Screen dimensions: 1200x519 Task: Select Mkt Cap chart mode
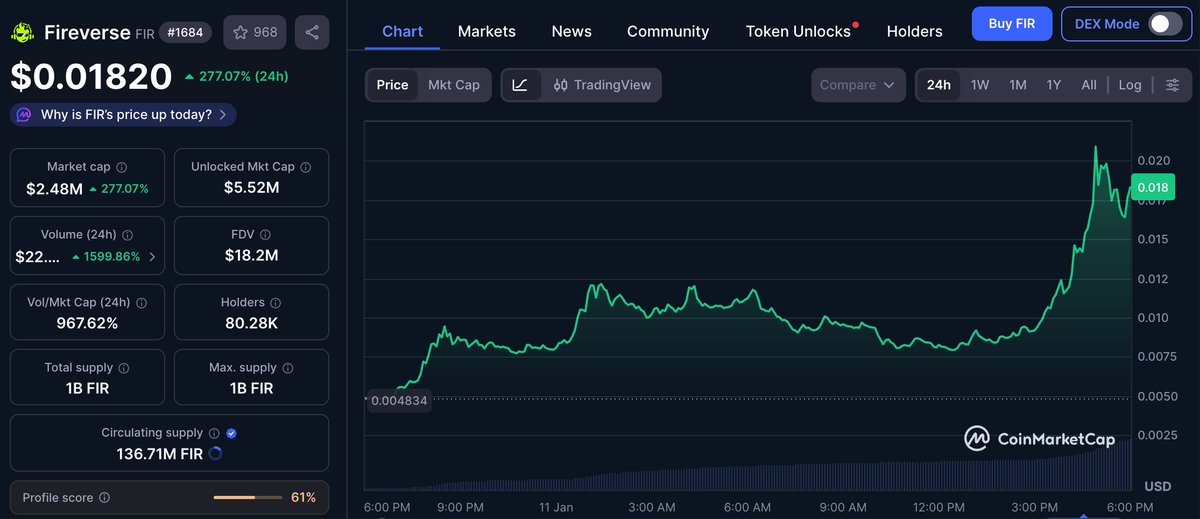point(454,85)
